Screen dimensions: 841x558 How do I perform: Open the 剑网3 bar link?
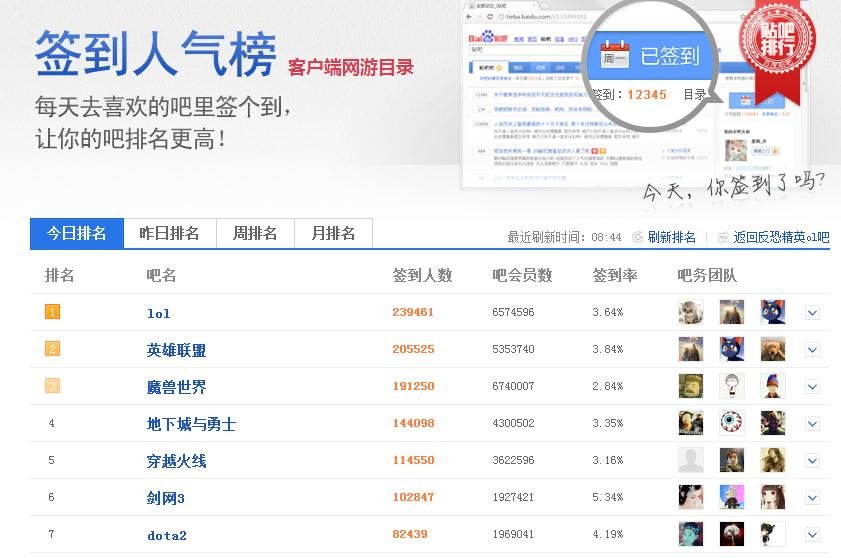click(166, 498)
